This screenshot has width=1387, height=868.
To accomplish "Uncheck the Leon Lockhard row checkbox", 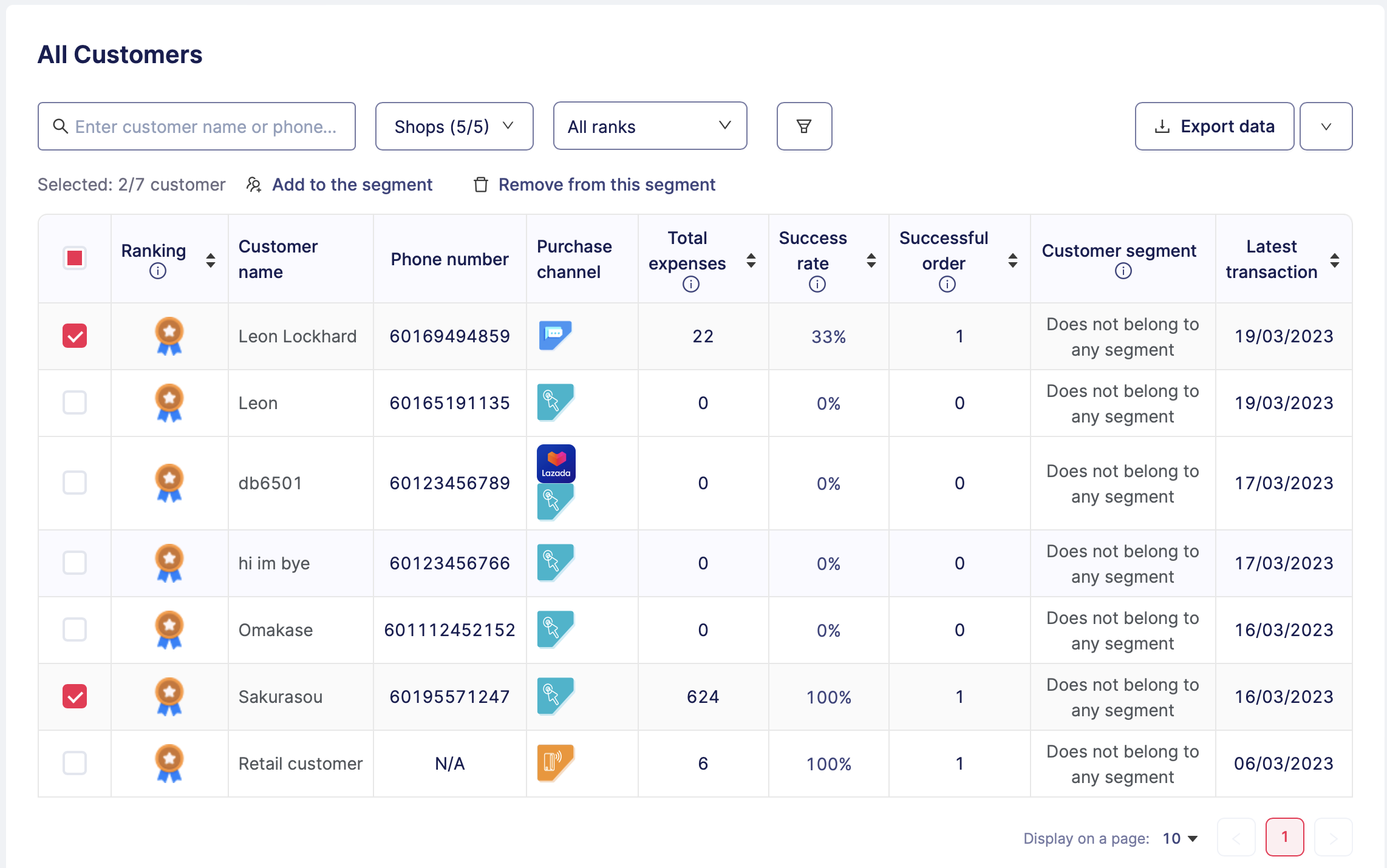I will [x=75, y=336].
